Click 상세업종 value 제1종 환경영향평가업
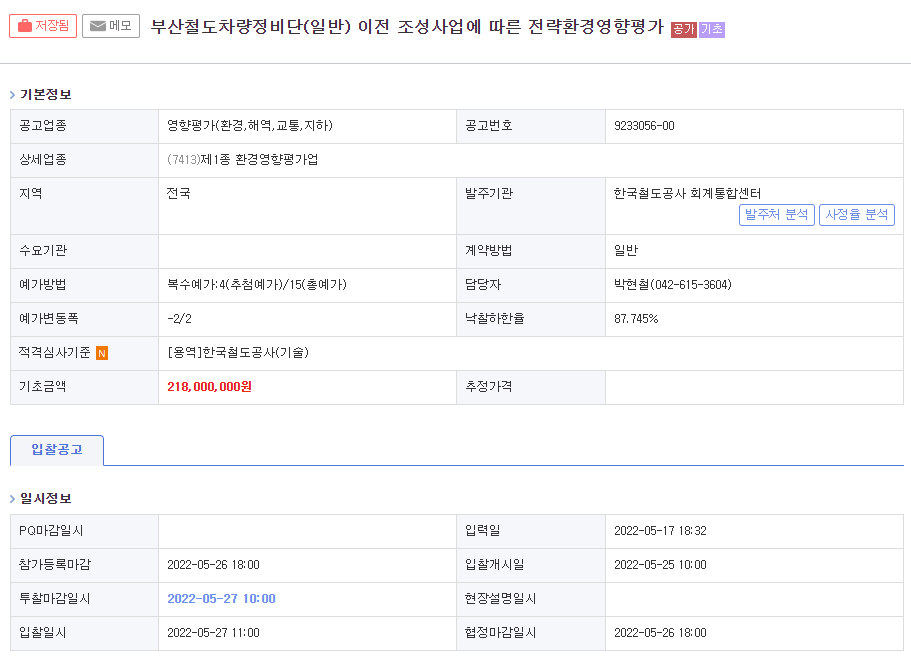 pos(259,160)
